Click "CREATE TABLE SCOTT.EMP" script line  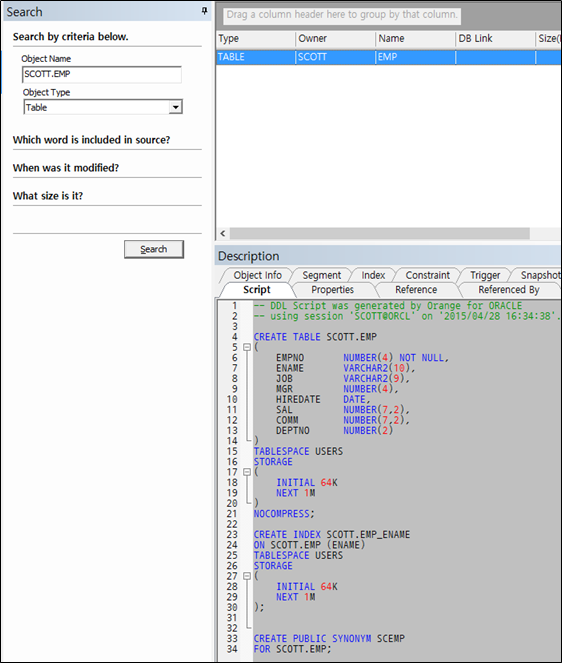point(315,337)
